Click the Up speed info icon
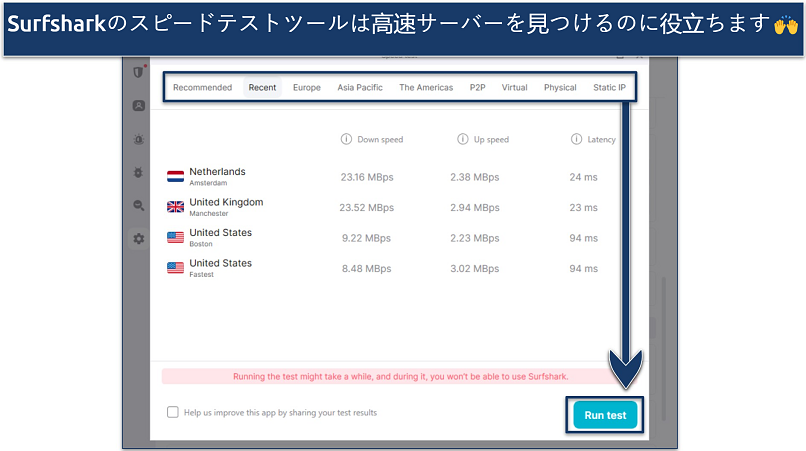The height and width of the screenshot is (451, 806). pos(463,140)
